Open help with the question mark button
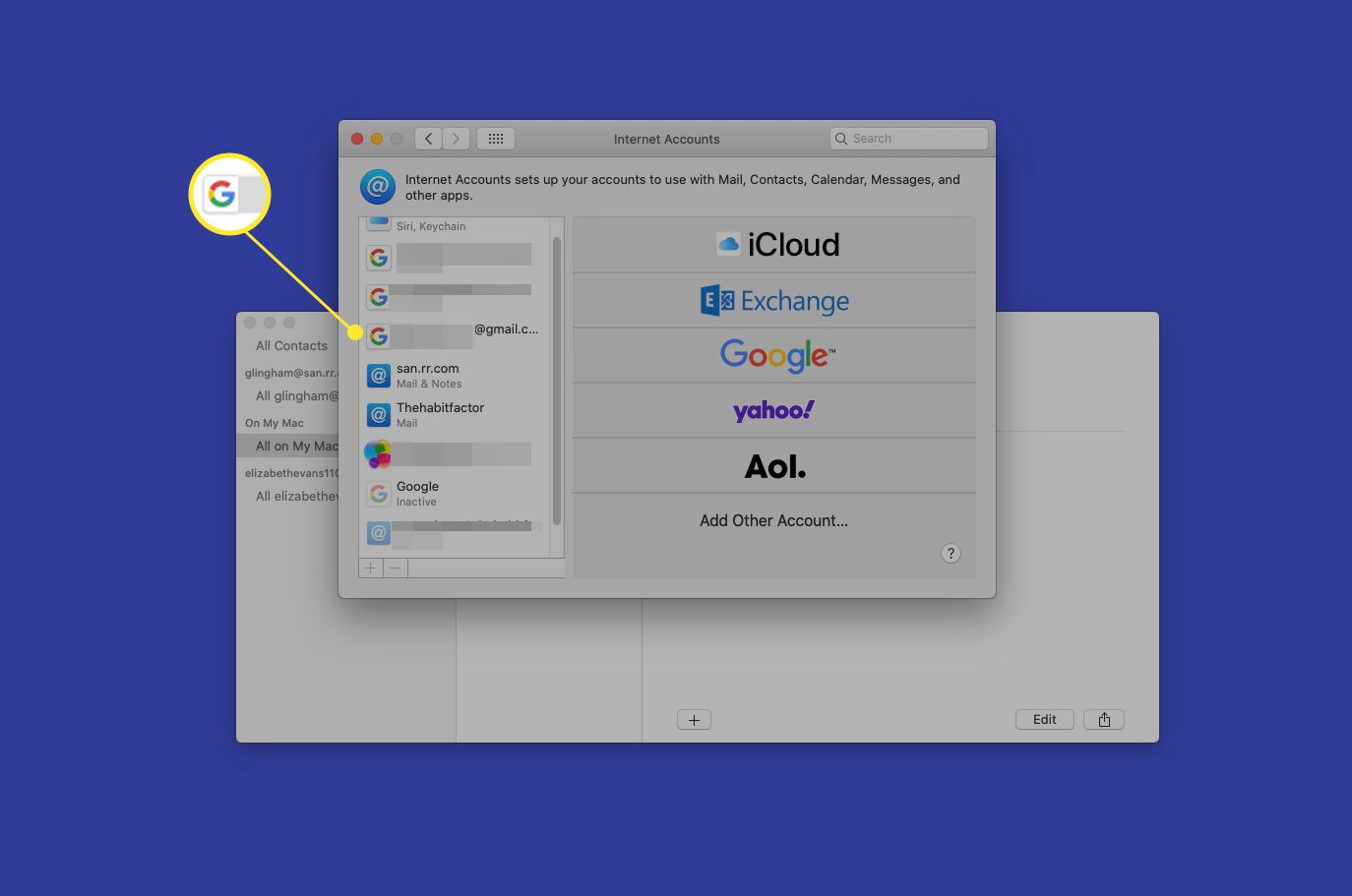The image size is (1352, 896). coord(951,553)
